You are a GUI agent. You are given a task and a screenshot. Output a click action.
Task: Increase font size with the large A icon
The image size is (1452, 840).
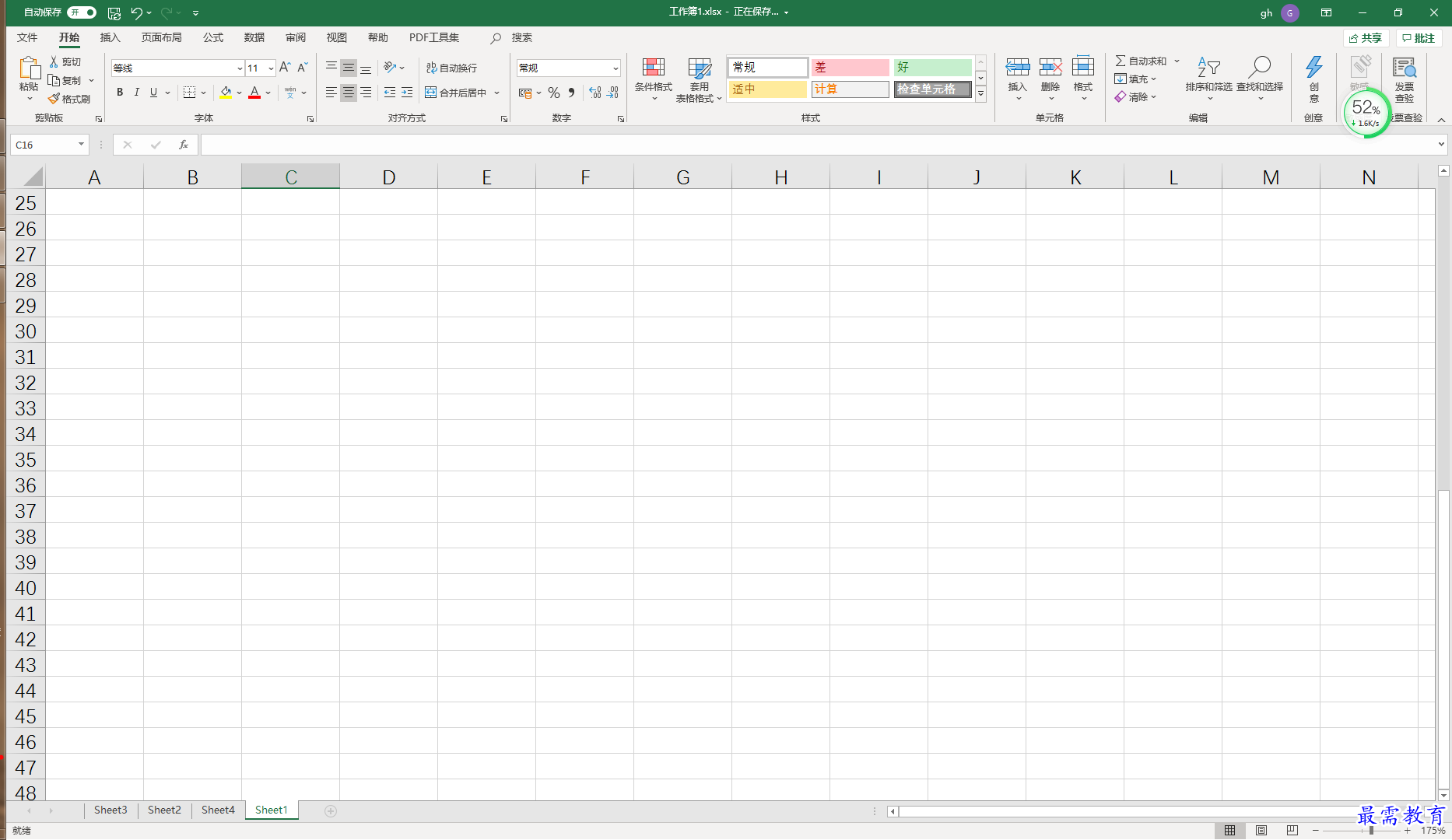[x=285, y=68]
